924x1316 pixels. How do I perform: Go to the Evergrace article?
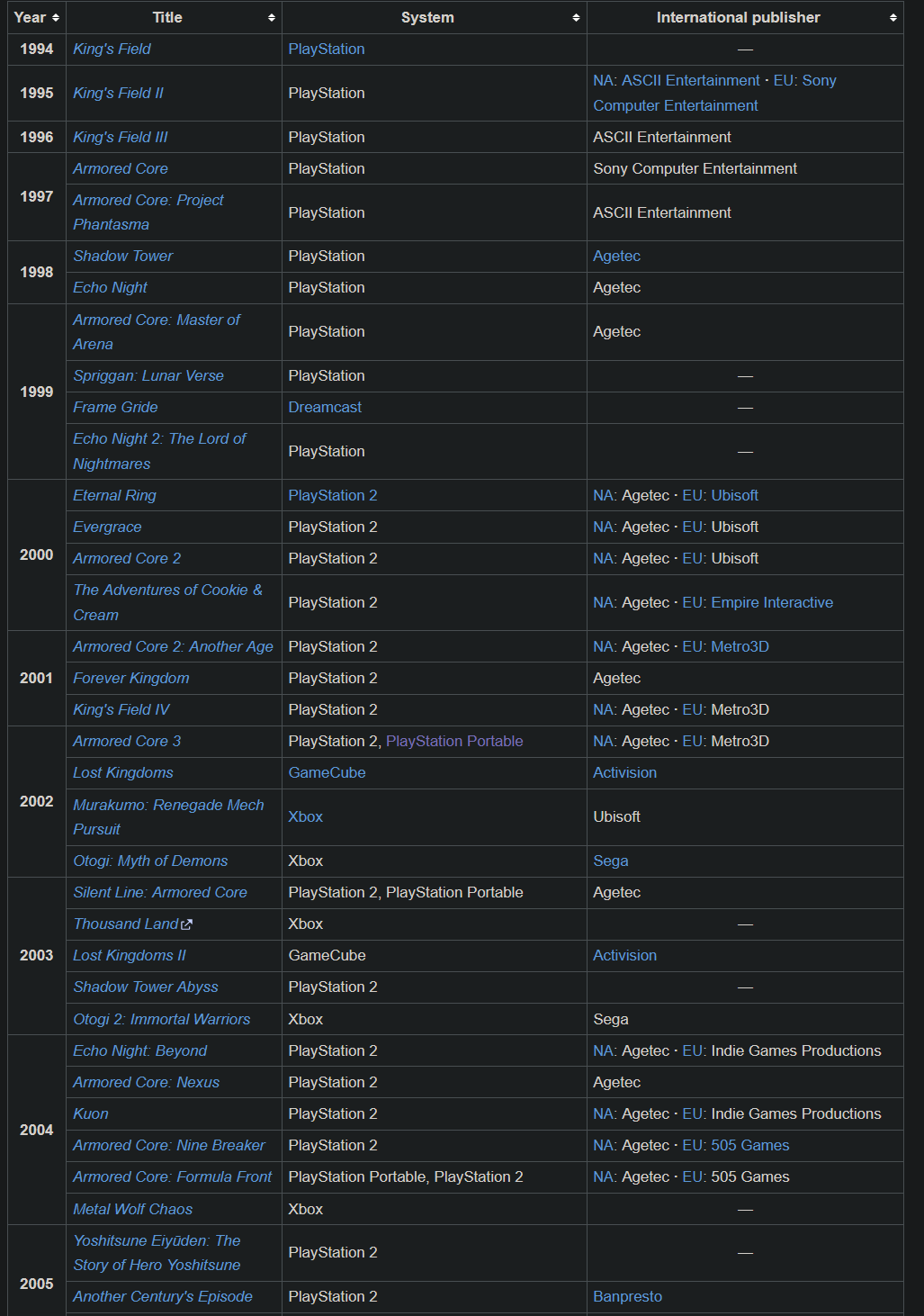pos(107,527)
